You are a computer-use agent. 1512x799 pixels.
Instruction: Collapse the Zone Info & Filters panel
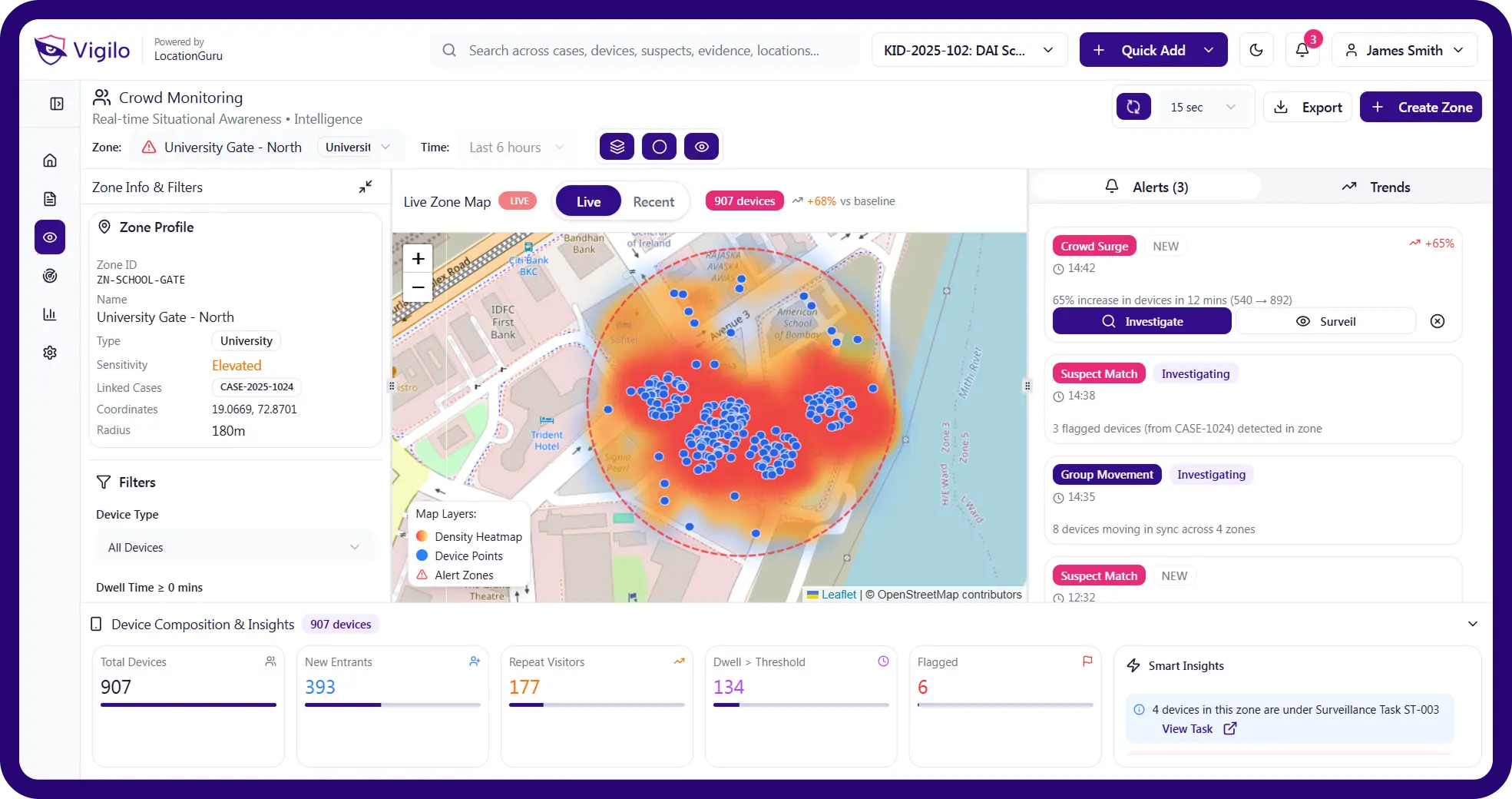(x=366, y=187)
